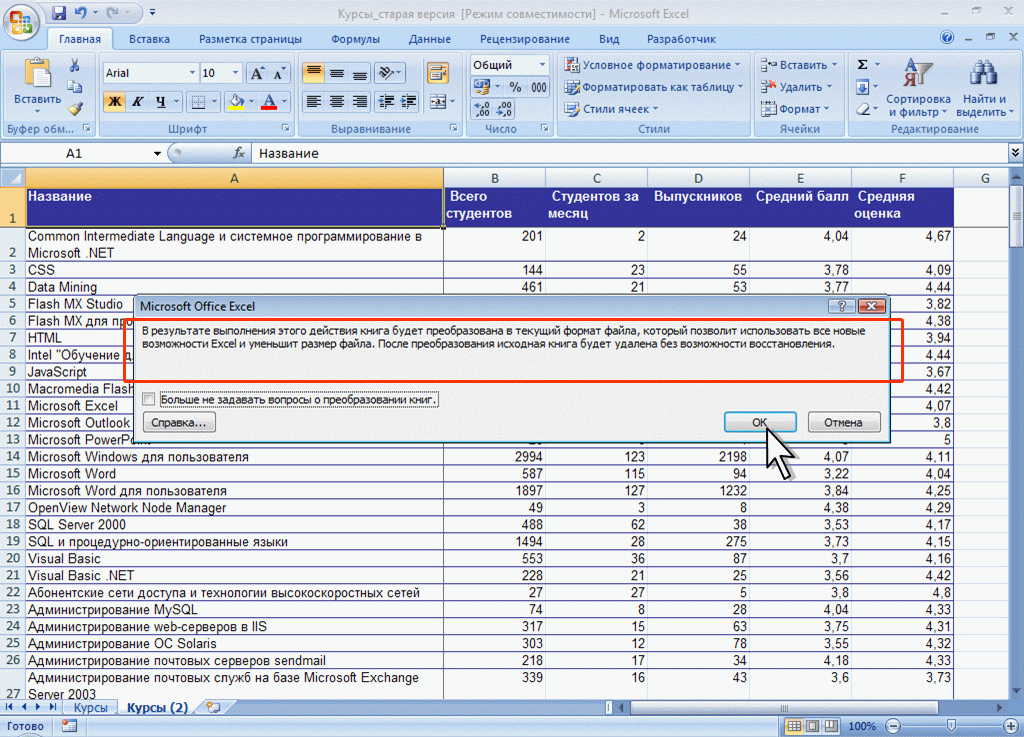Click the 'Вставить' paste button
Viewport: 1024px width, 737px height.
tap(37, 85)
